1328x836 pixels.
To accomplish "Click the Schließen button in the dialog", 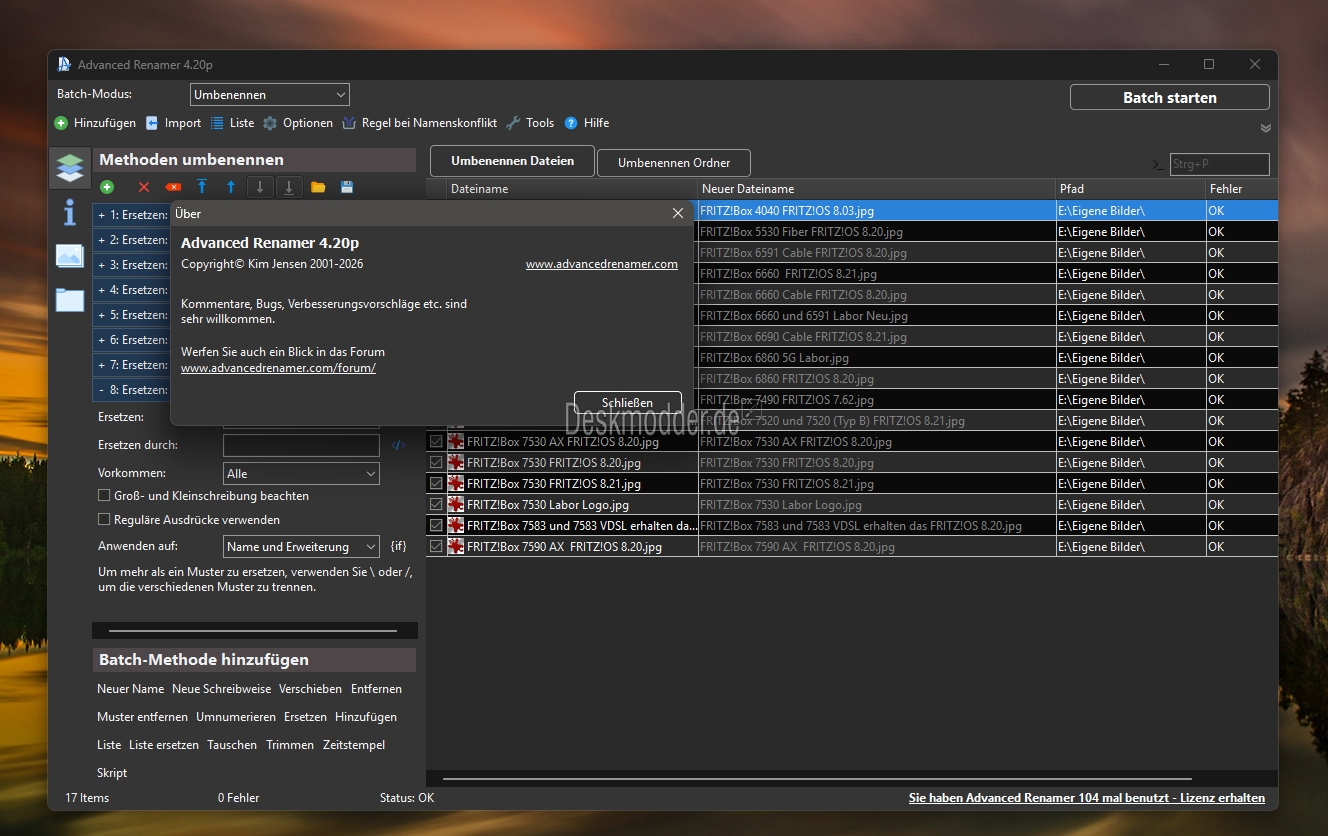I will tap(627, 403).
